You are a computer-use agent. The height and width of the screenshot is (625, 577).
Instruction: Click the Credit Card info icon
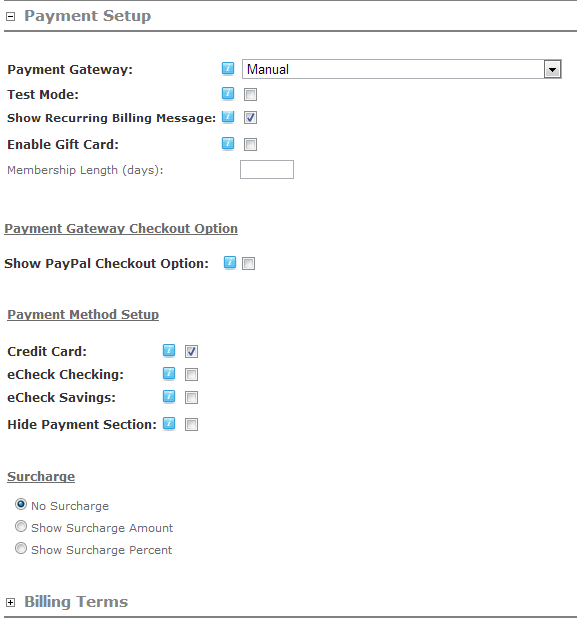pos(169,350)
